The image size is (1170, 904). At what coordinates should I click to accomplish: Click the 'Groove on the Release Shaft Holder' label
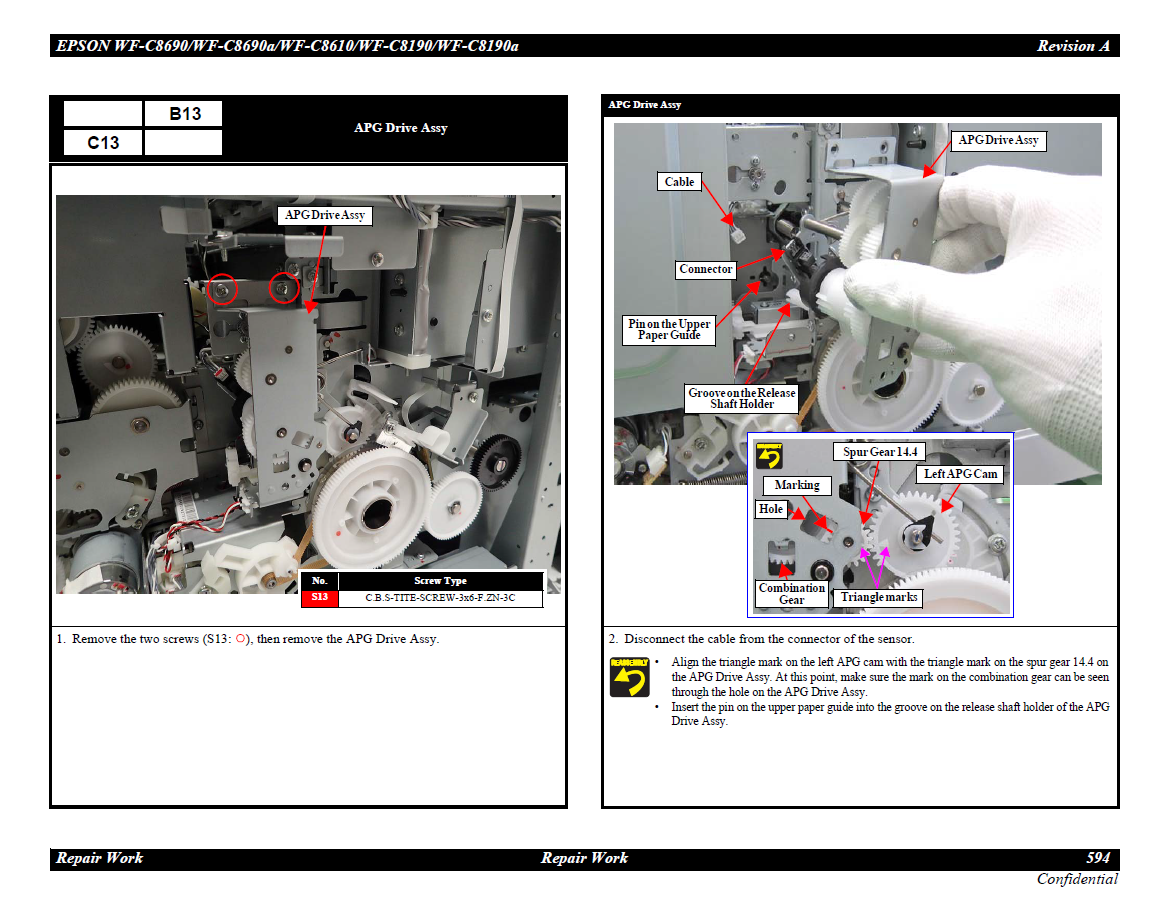pyautogui.click(x=742, y=398)
